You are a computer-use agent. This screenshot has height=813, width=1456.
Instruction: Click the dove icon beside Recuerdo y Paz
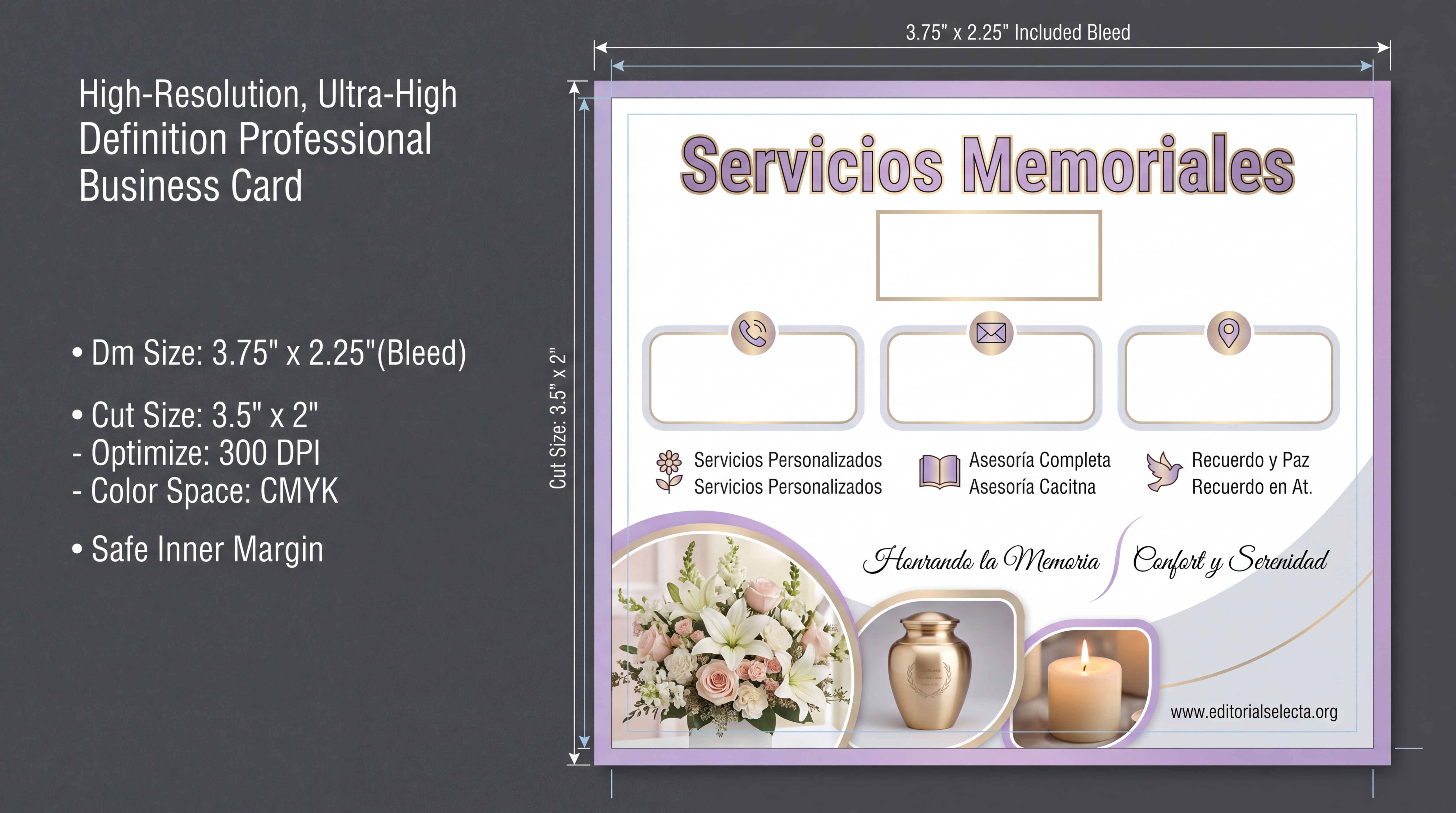point(1164,472)
